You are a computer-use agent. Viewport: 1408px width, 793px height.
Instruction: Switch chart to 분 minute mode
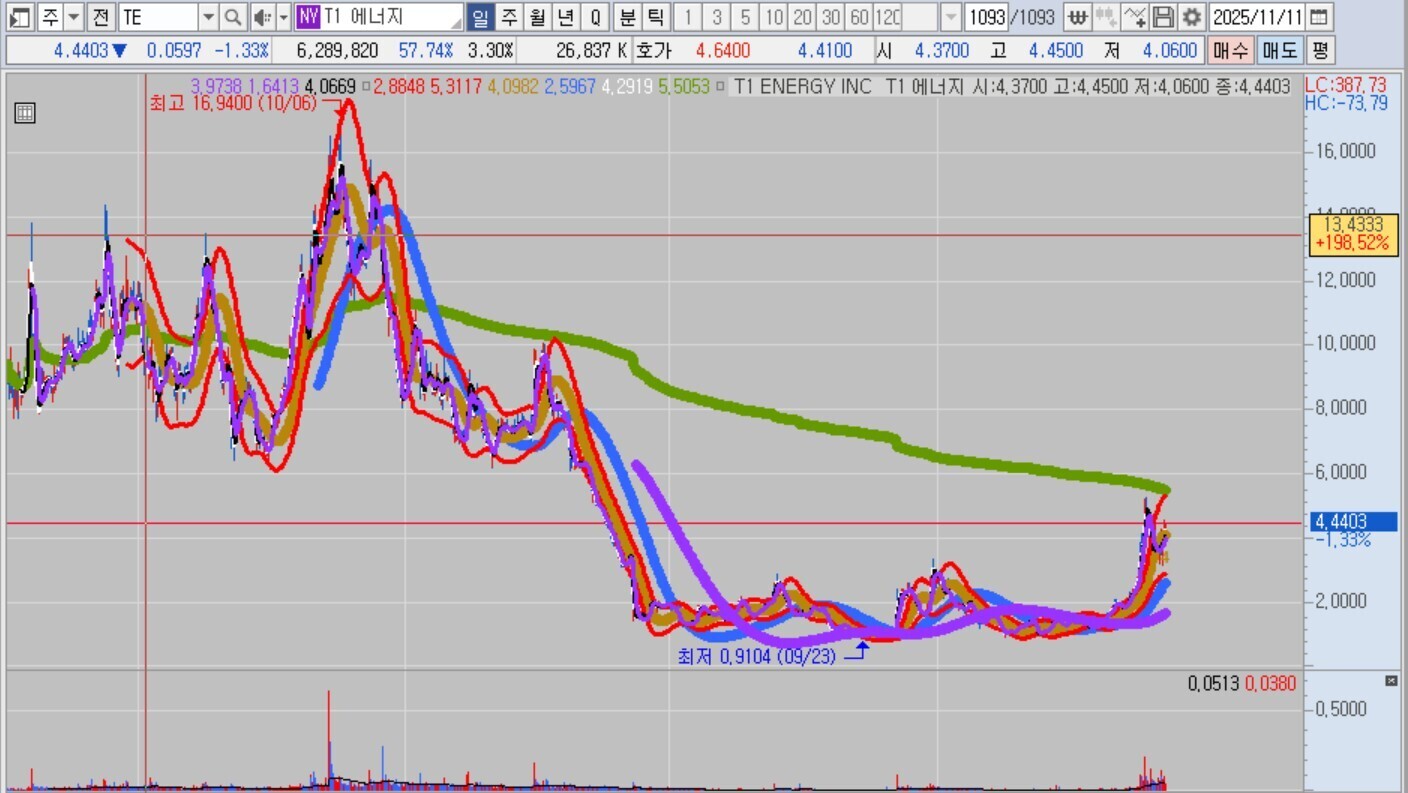tap(627, 17)
